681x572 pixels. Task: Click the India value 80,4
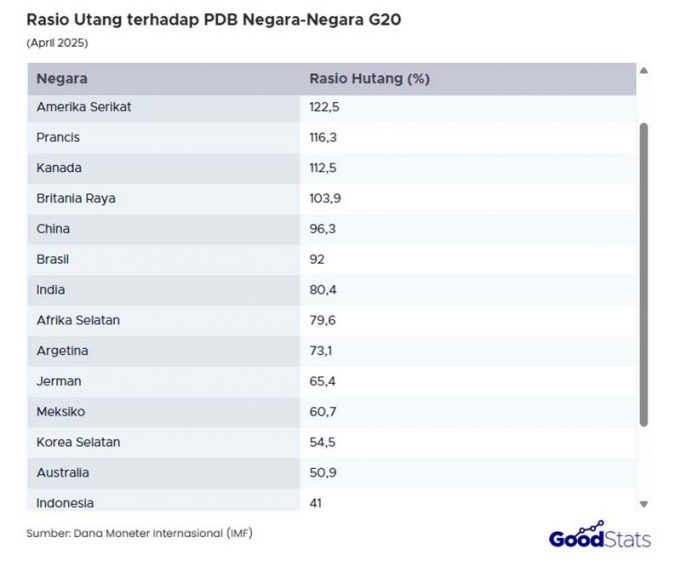tap(323, 290)
